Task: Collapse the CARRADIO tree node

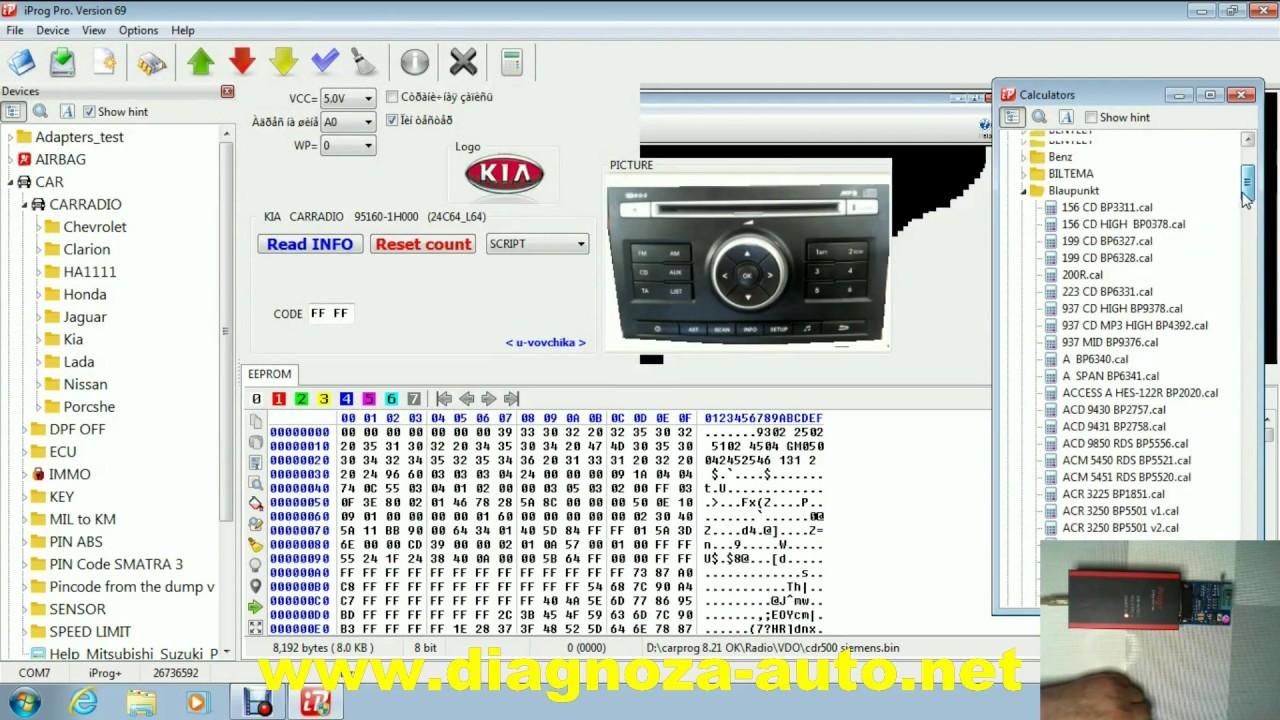Action: coord(25,204)
